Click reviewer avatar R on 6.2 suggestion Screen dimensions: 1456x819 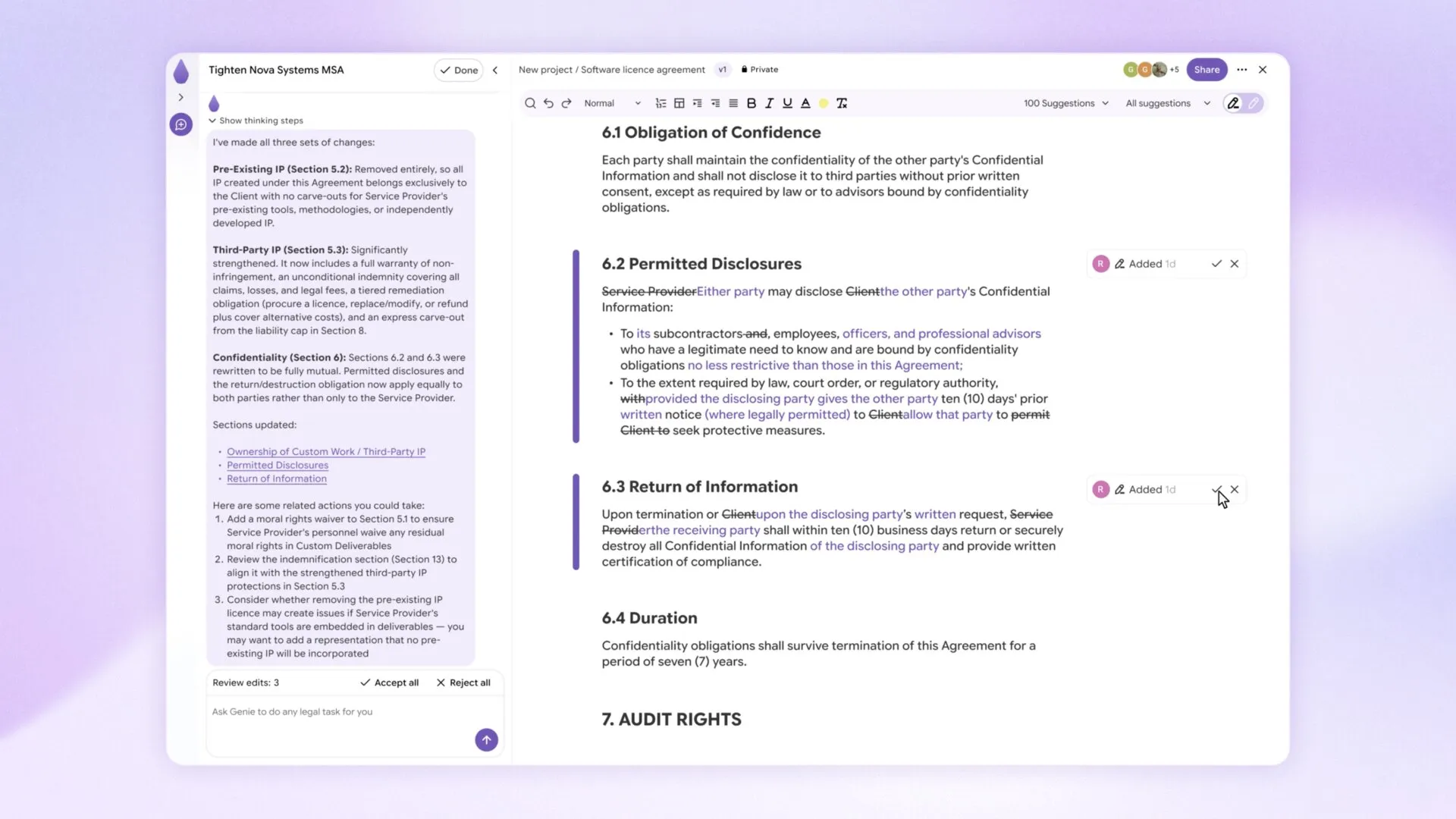point(1100,264)
